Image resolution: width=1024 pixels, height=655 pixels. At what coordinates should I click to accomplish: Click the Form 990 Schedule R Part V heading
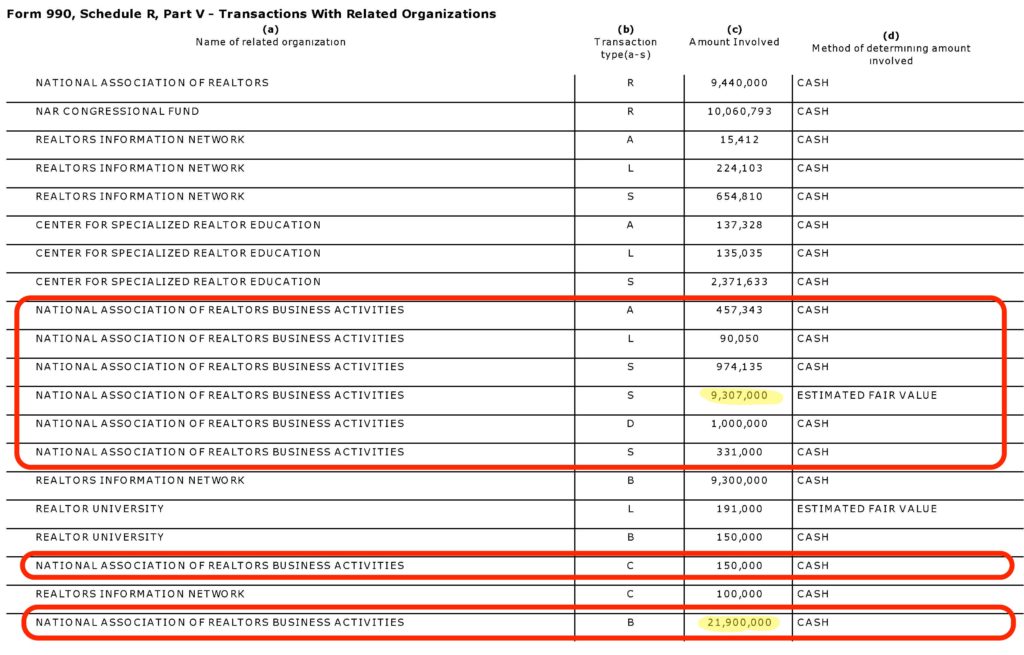pos(251,14)
